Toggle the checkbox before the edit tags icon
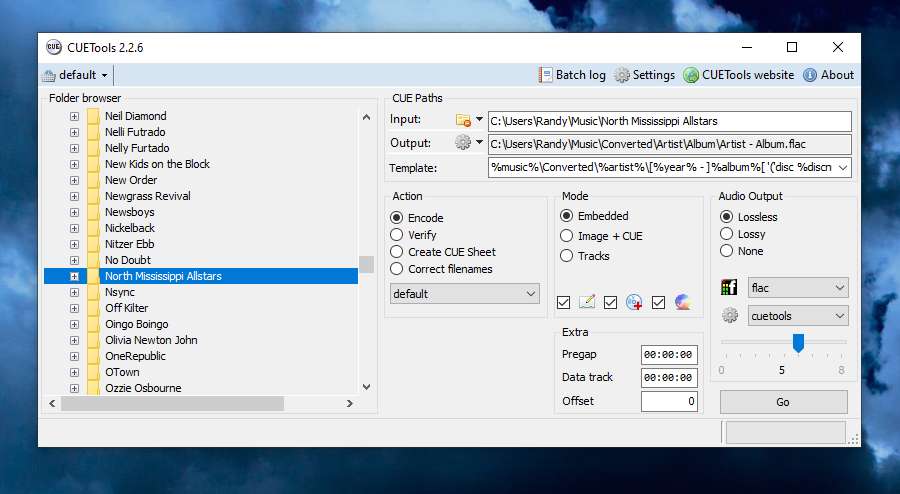 [x=564, y=302]
